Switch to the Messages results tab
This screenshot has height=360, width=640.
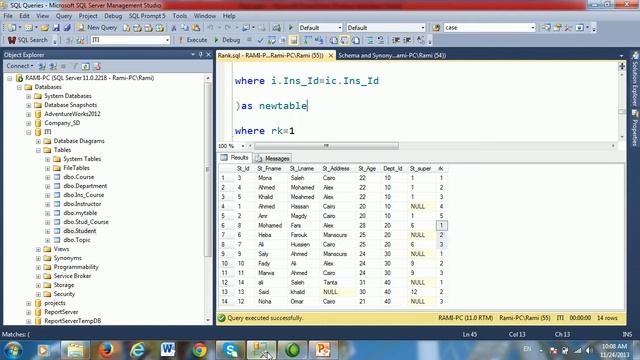(x=272, y=158)
